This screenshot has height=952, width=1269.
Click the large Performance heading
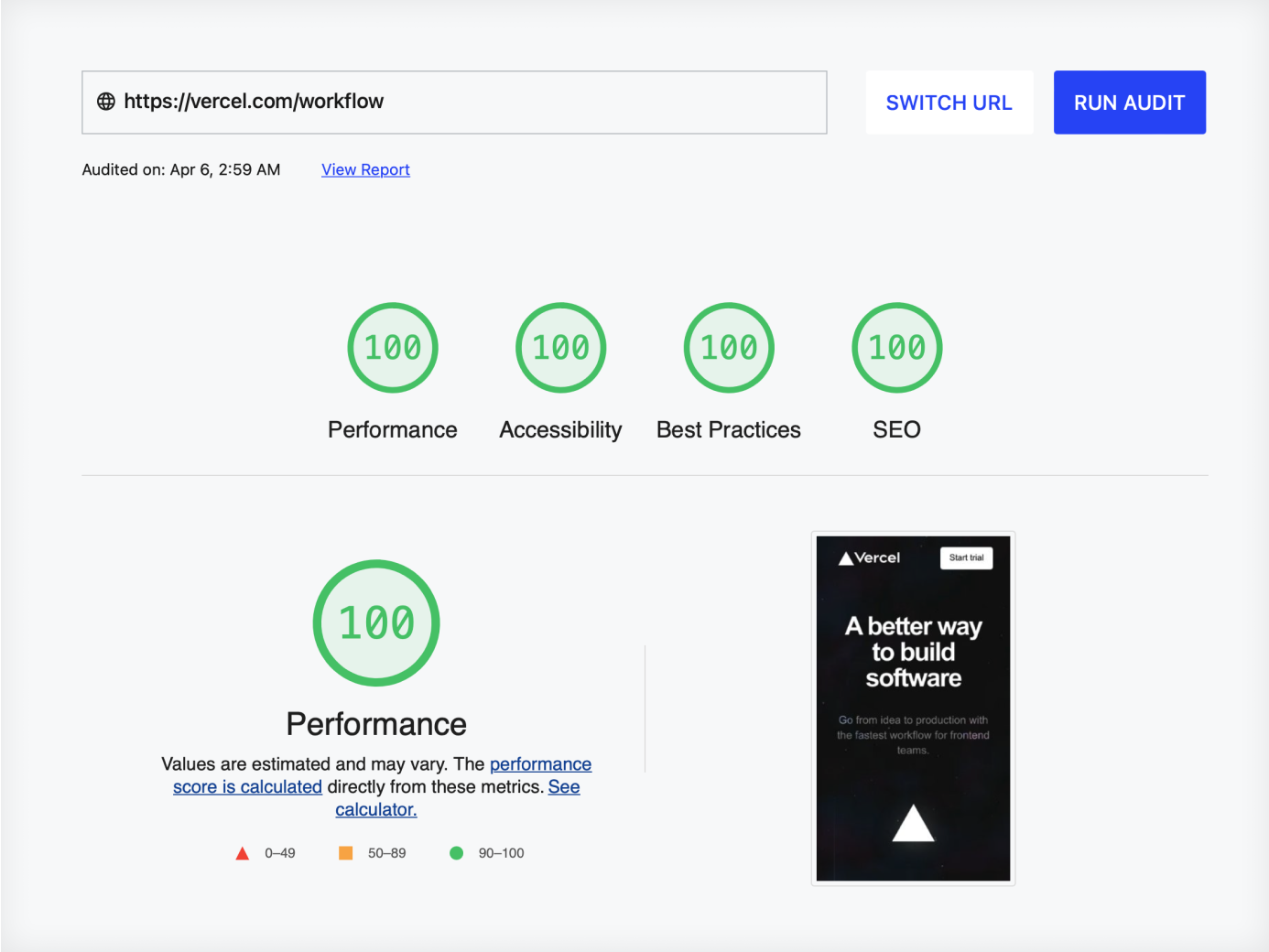(x=376, y=724)
